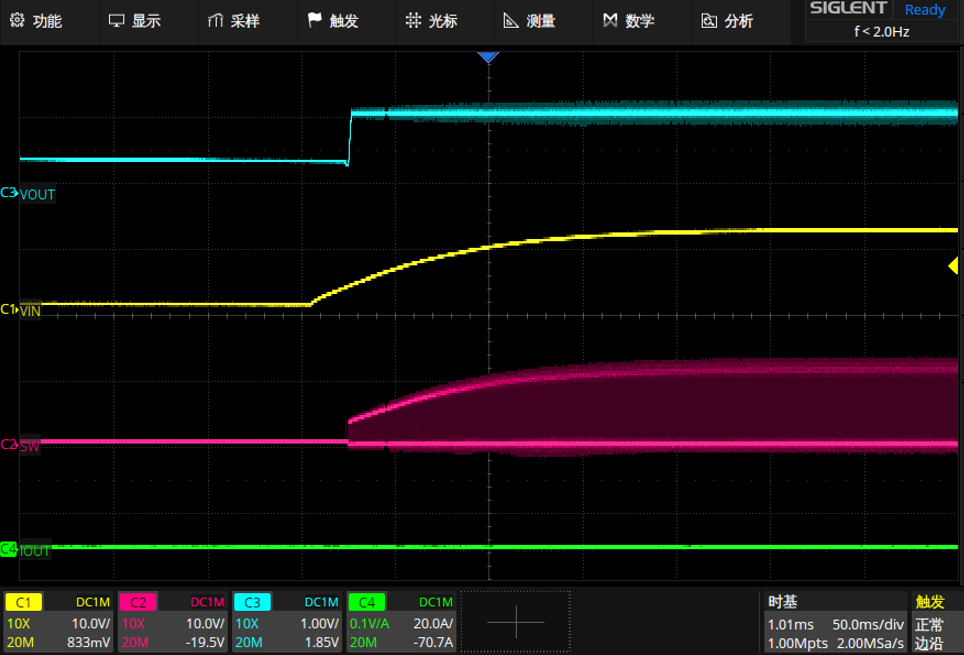This screenshot has width=964, height=655.
Task: Toggle channel C4 green label box
Action: pyautogui.click(x=366, y=602)
